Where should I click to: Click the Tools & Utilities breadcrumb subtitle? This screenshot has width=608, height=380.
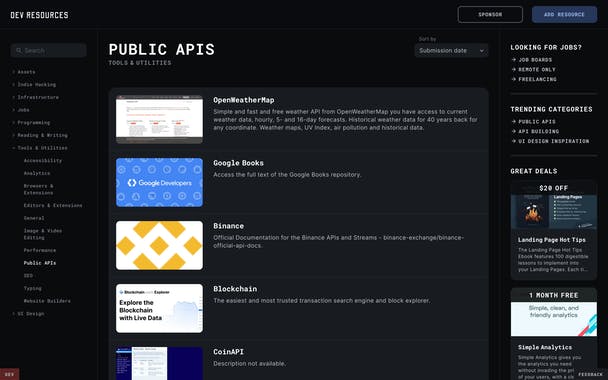(x=140, y=62)
